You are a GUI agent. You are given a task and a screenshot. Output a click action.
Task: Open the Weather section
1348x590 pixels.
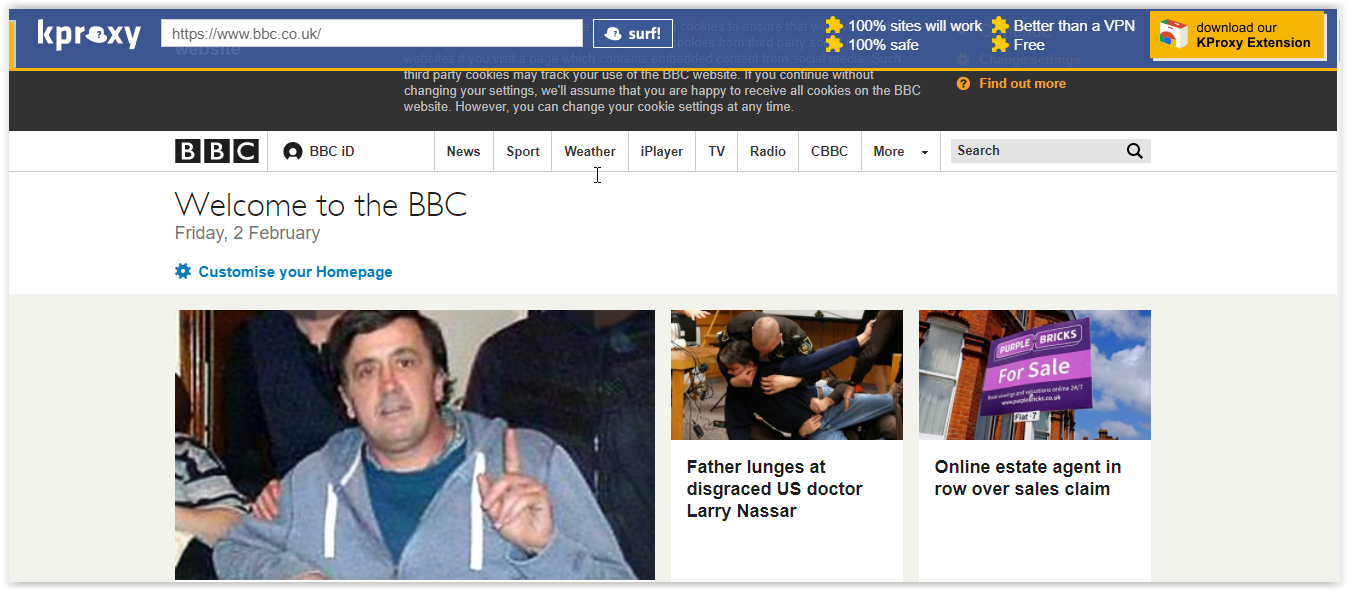click(x=590, y=152)
